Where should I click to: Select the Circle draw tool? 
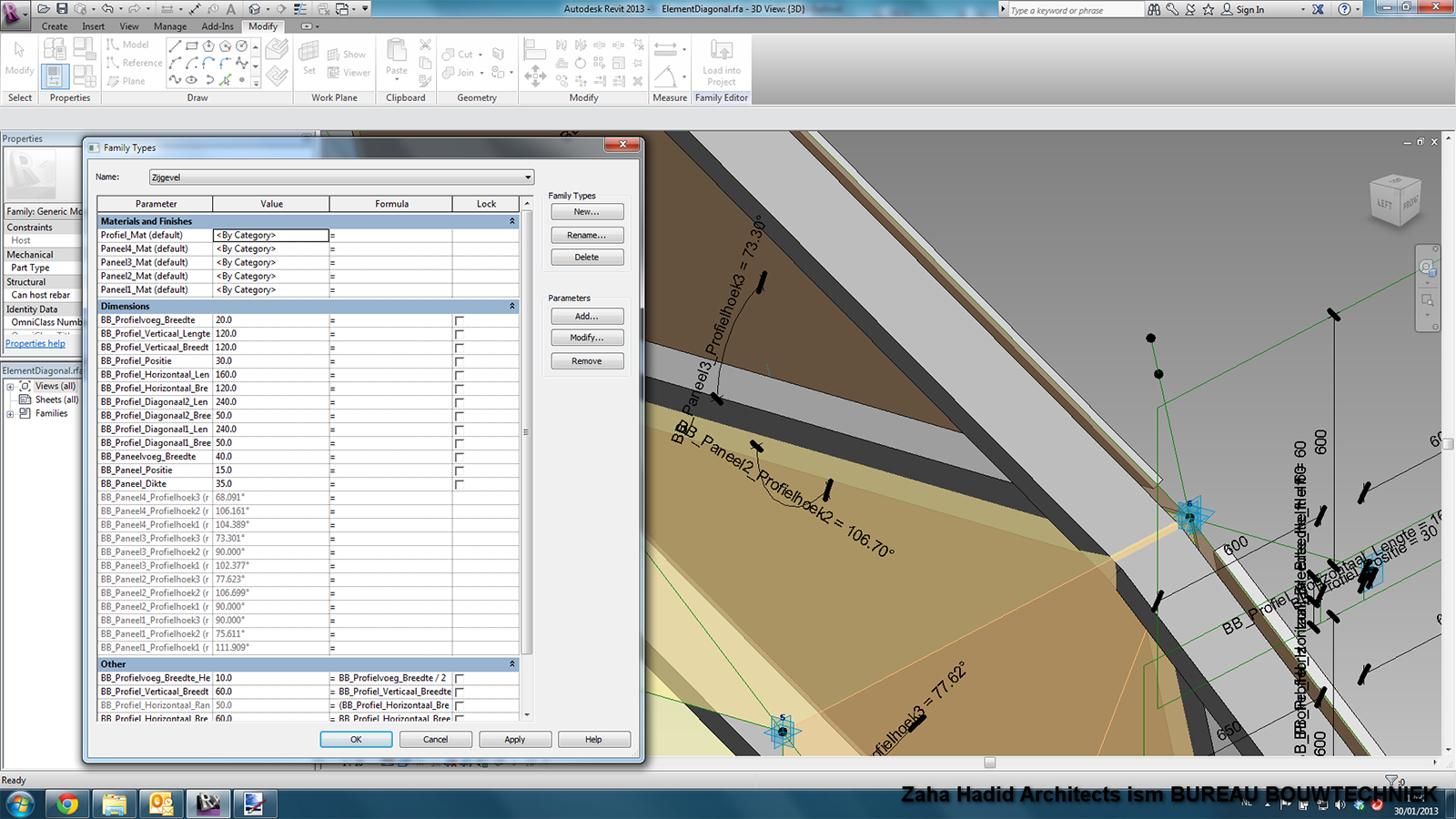pyautogui.click(x=242, y=45)
